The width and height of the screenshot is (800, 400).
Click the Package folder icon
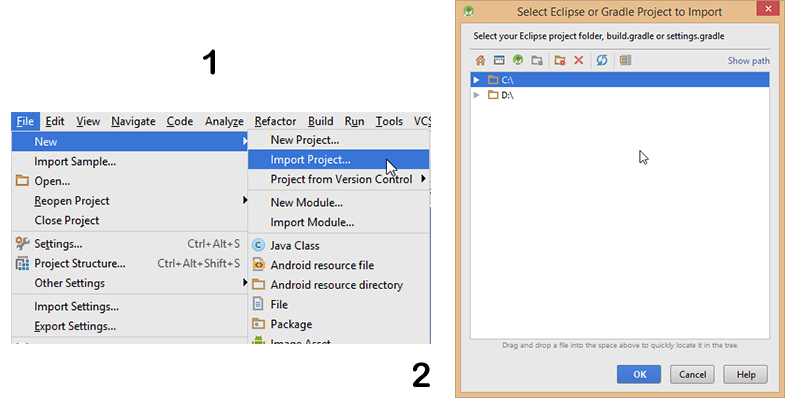(x=259, y=324)
